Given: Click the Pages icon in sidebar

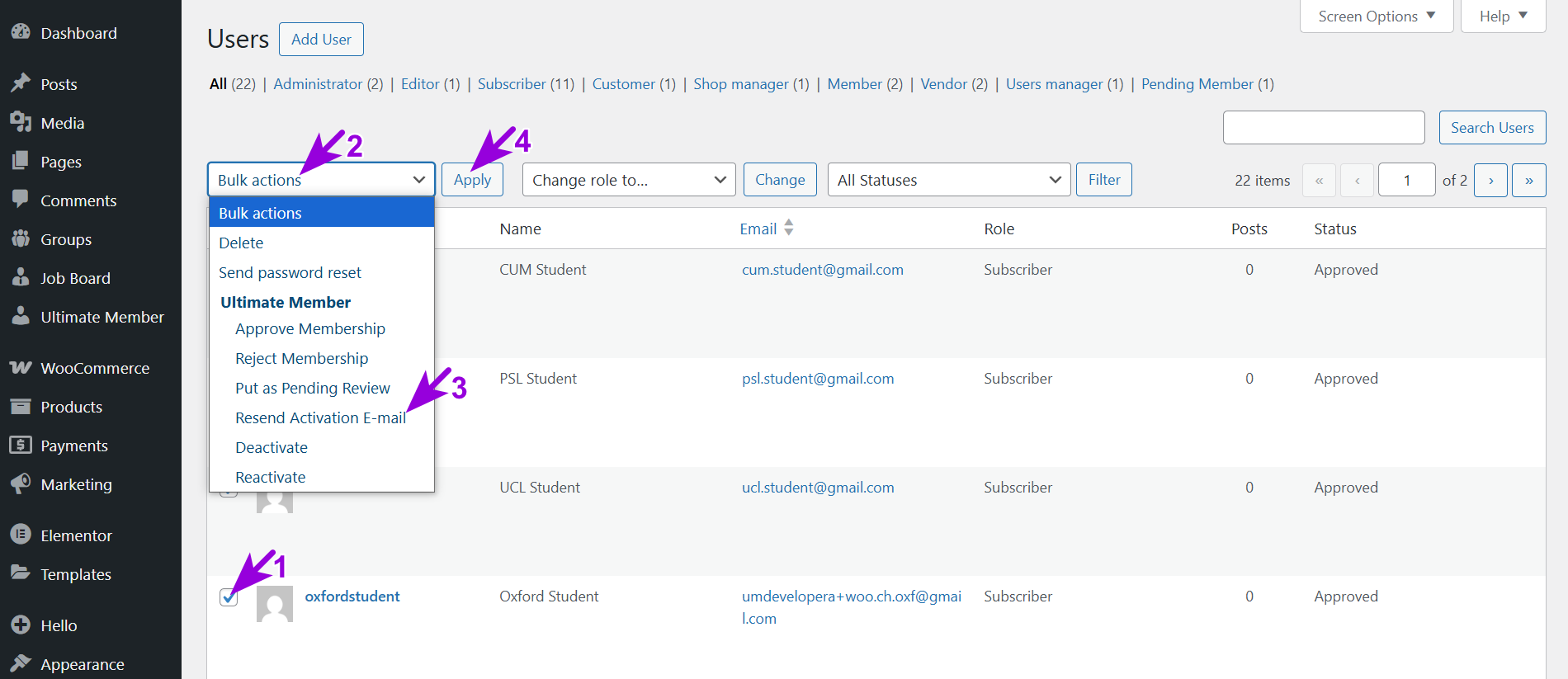Looking at the screenshot, I should click(21, 161).
